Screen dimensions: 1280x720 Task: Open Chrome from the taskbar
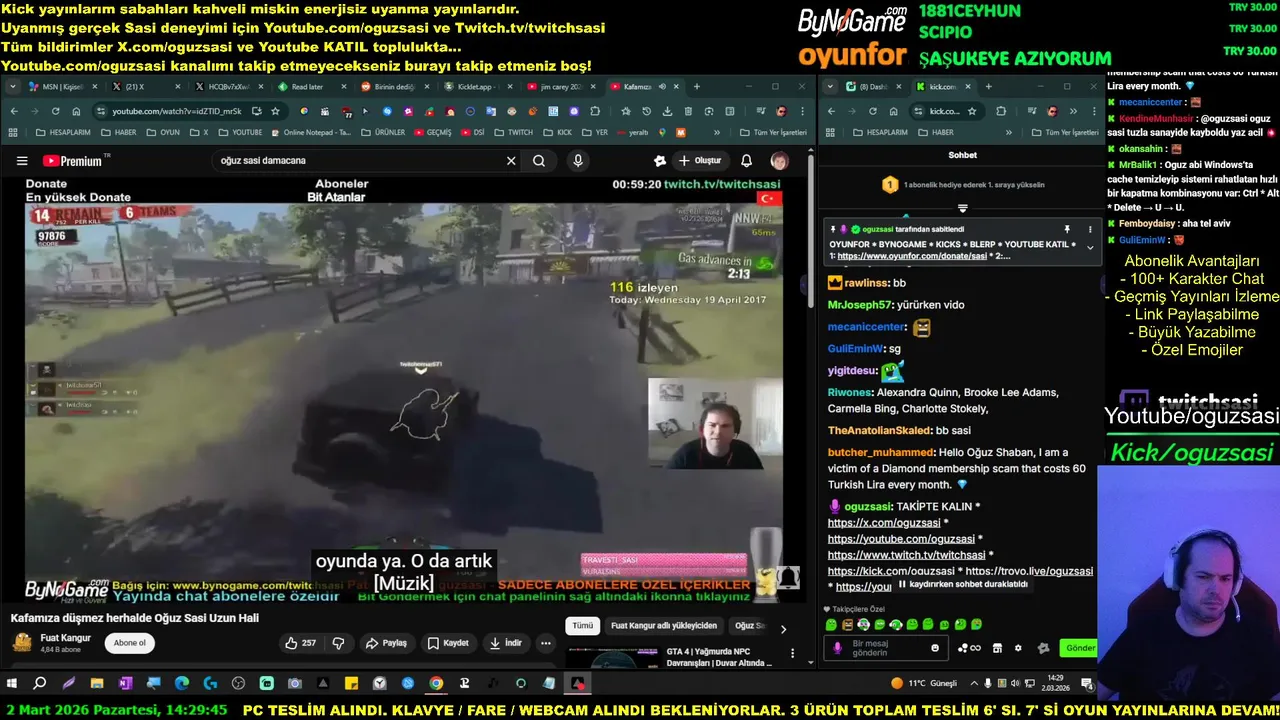pyautogui.click(x=436, y=684)
